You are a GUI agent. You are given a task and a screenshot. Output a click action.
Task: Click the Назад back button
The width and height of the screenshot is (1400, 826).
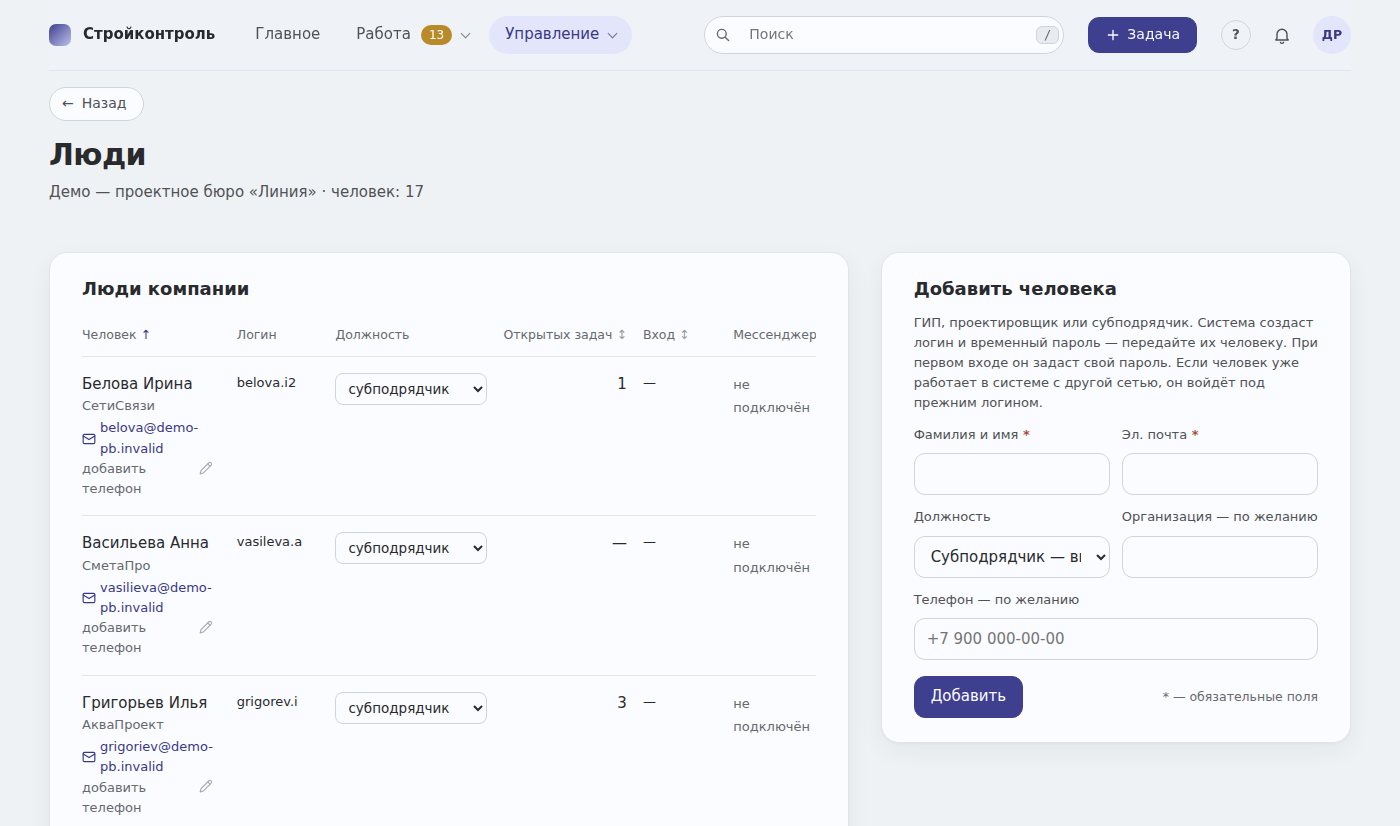(96, 104)
